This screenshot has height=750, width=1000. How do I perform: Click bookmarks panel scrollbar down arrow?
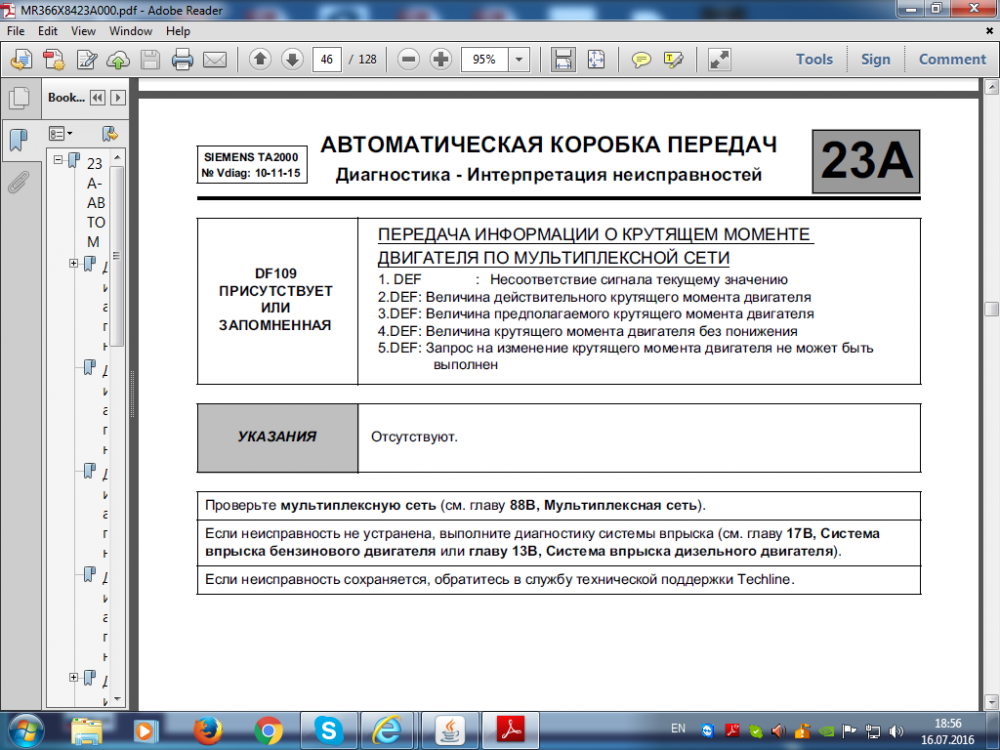click(117, 699)
